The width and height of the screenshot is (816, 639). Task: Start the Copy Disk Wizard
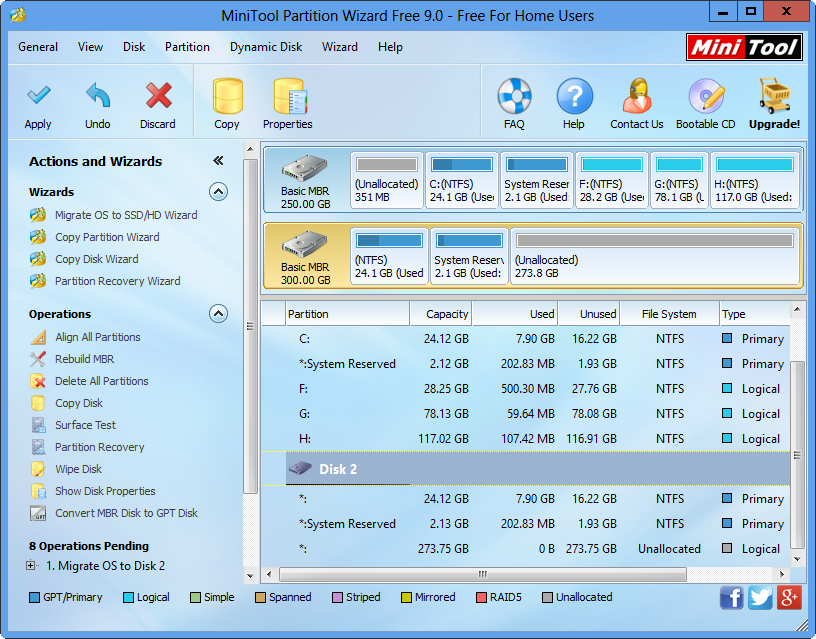coord(97,259)
